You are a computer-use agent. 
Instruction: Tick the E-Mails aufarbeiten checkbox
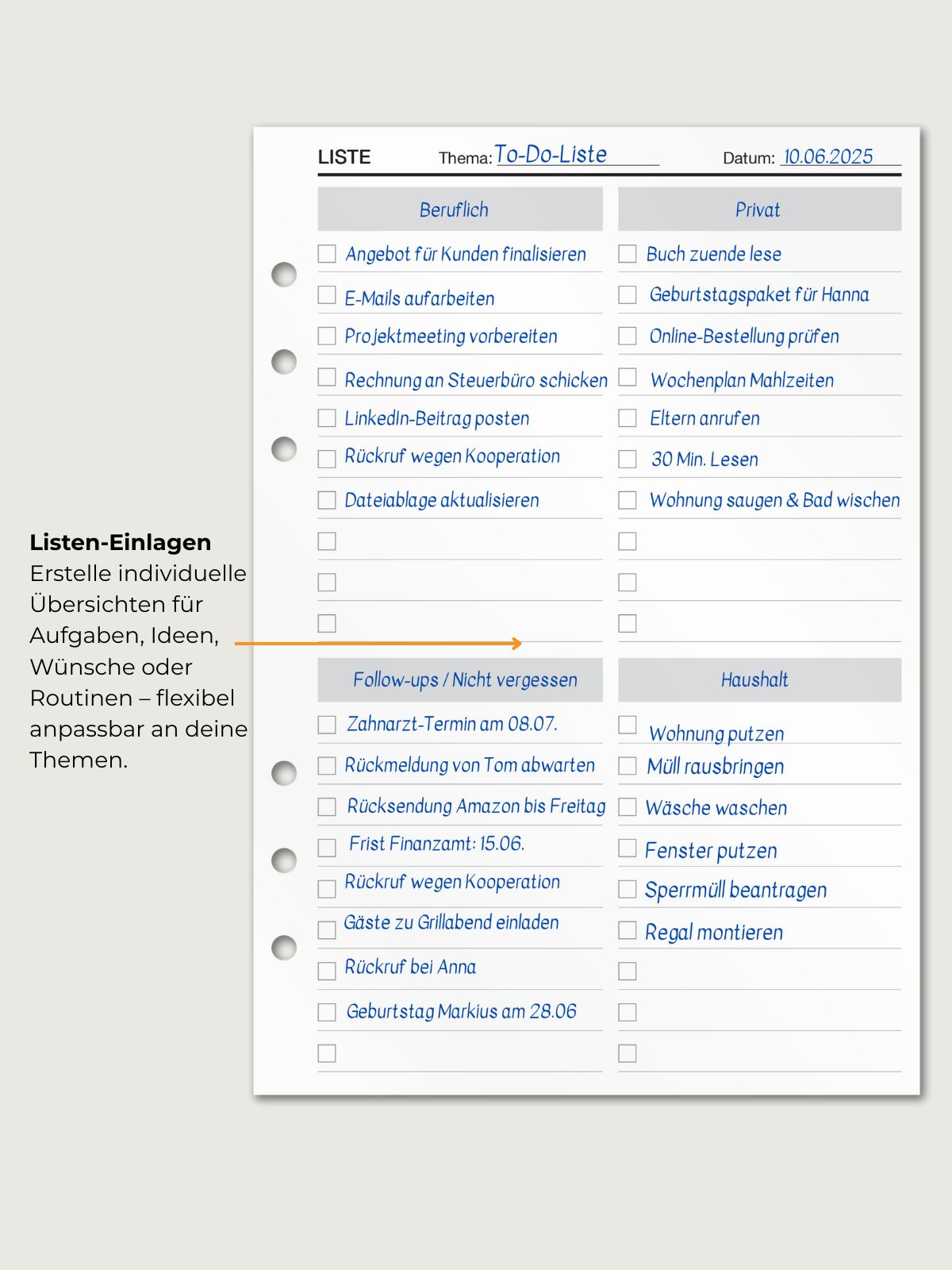(327, 295)
